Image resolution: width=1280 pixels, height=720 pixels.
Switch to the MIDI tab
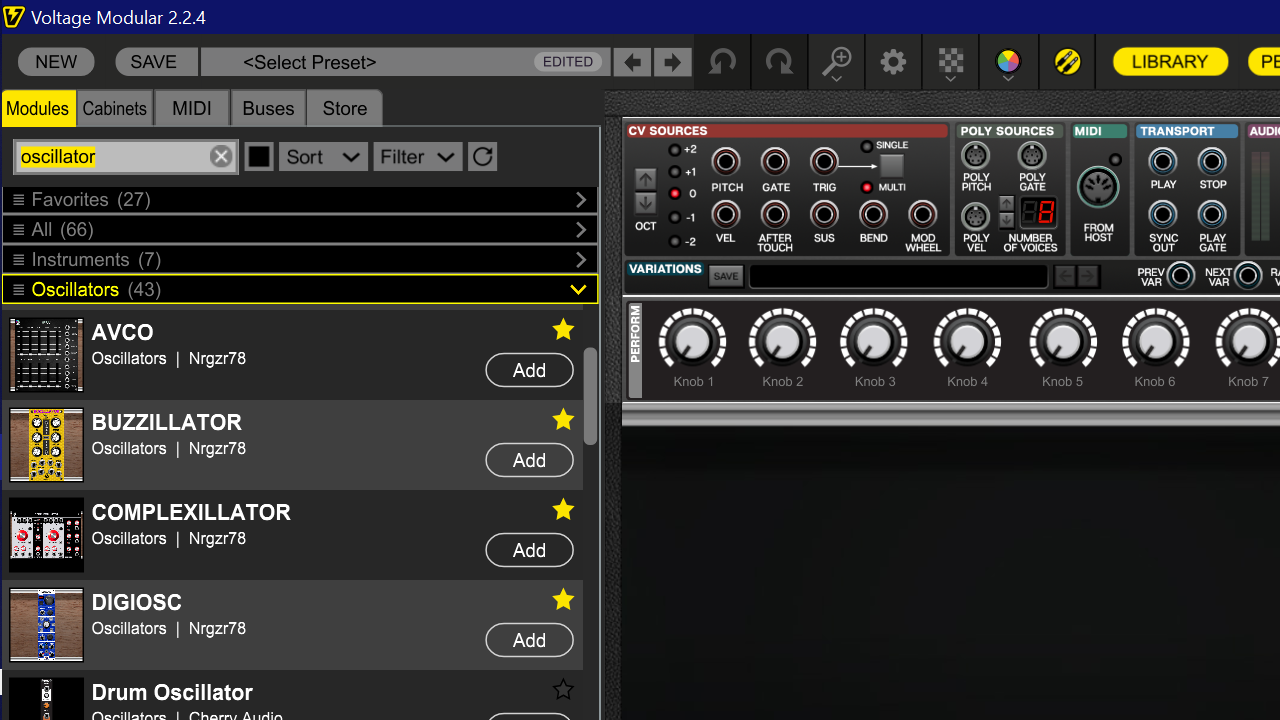(x=192, y=108)
